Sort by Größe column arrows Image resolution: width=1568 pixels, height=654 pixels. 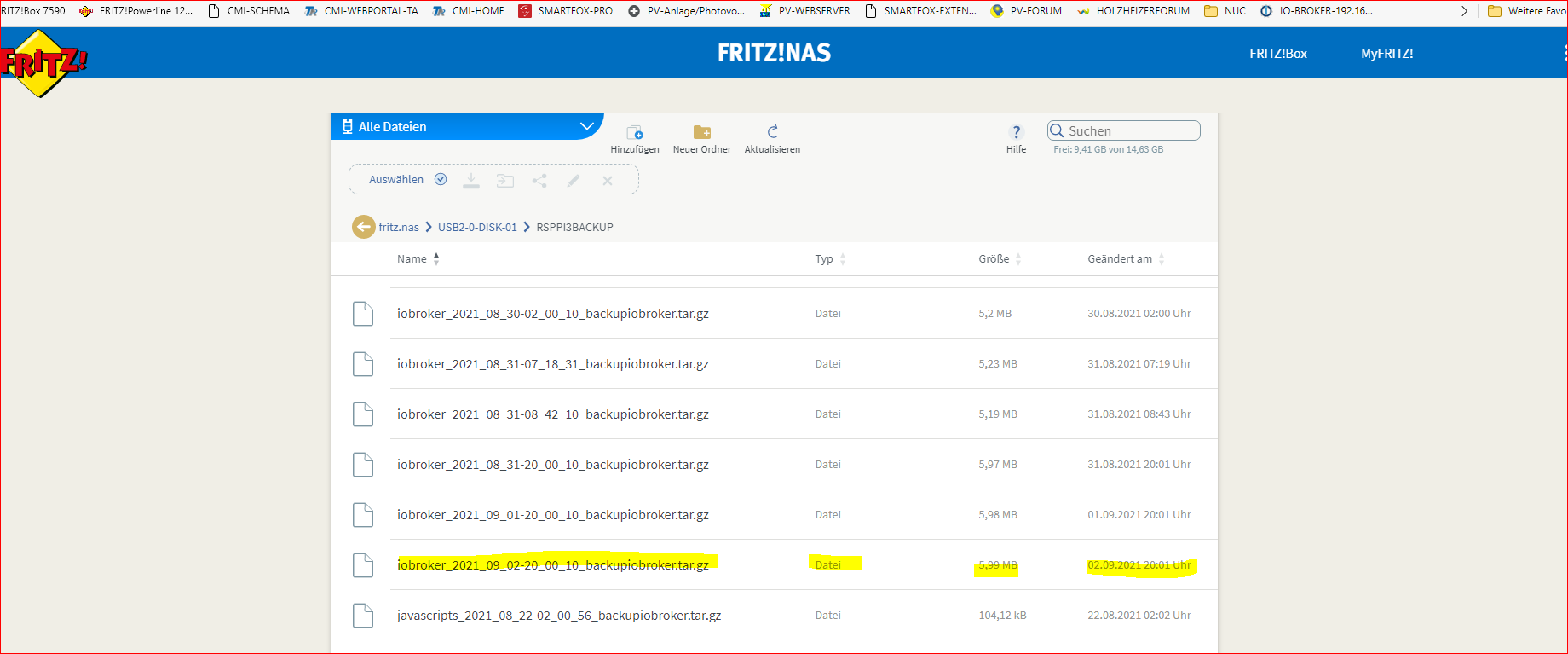1018,259
